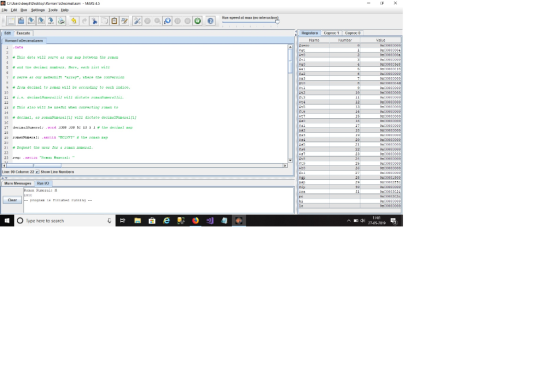Open MARS help with question mark icon
The width and height of the screenshot is (560, 373).
coord(210,21)
